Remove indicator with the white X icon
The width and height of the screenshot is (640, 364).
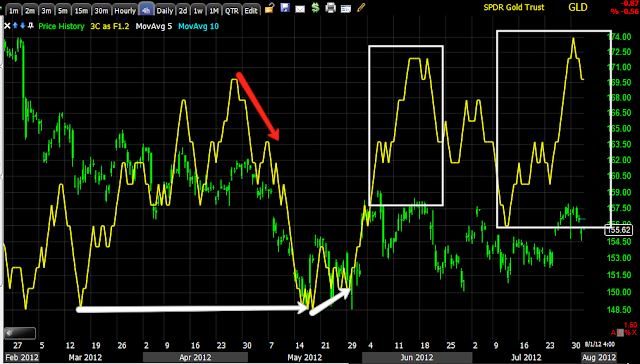7,26
